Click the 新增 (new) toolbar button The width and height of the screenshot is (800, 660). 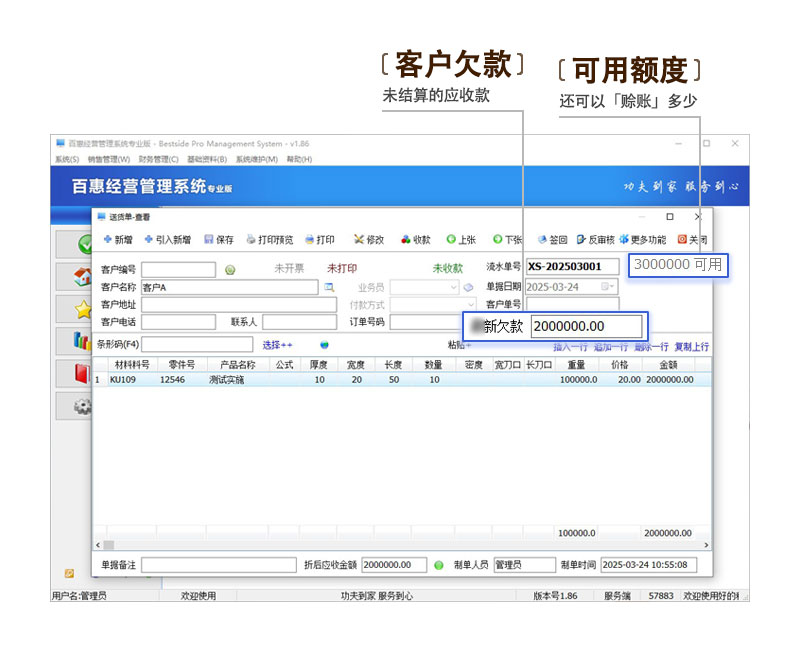pyautogui.click(x=118, y=239)
